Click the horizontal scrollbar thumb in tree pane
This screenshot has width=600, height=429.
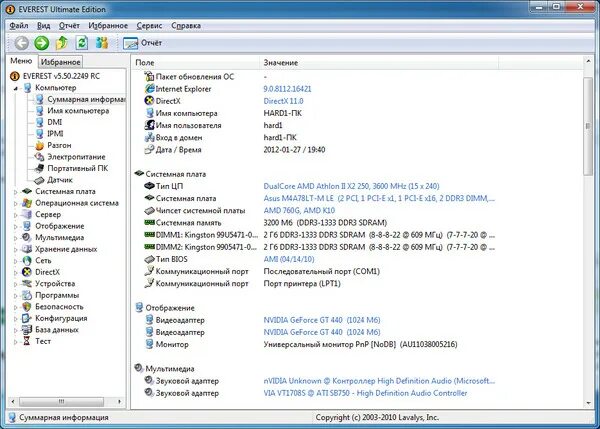pyautogui.click(x=62, y=401)
